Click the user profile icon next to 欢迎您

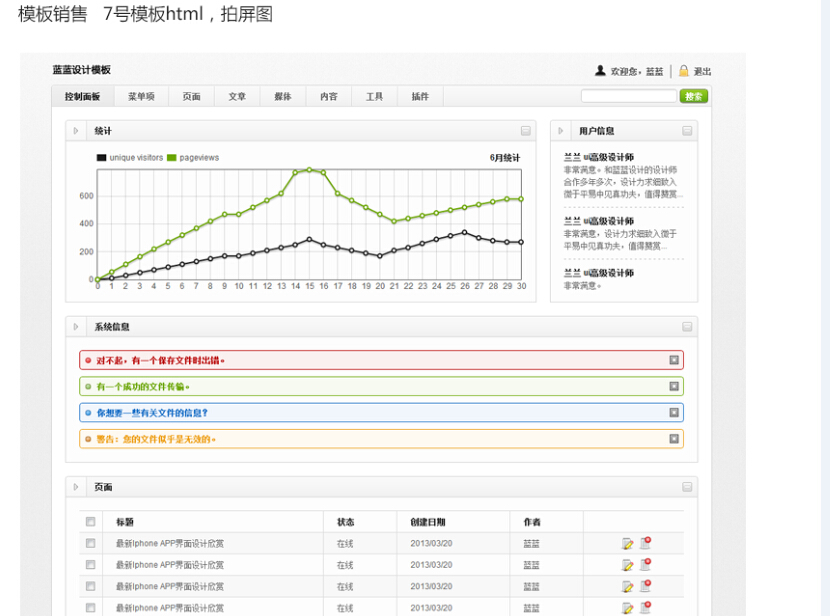(x=600, y=71)
